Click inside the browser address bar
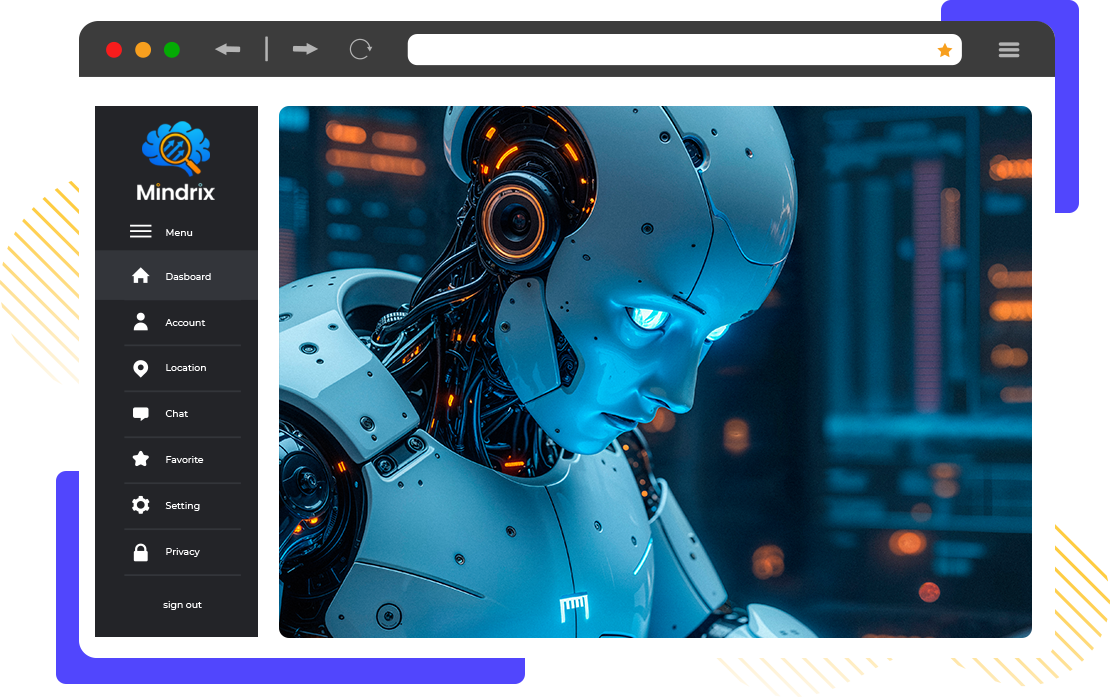This screenshot has width=1110, height=697. (670, 50)
